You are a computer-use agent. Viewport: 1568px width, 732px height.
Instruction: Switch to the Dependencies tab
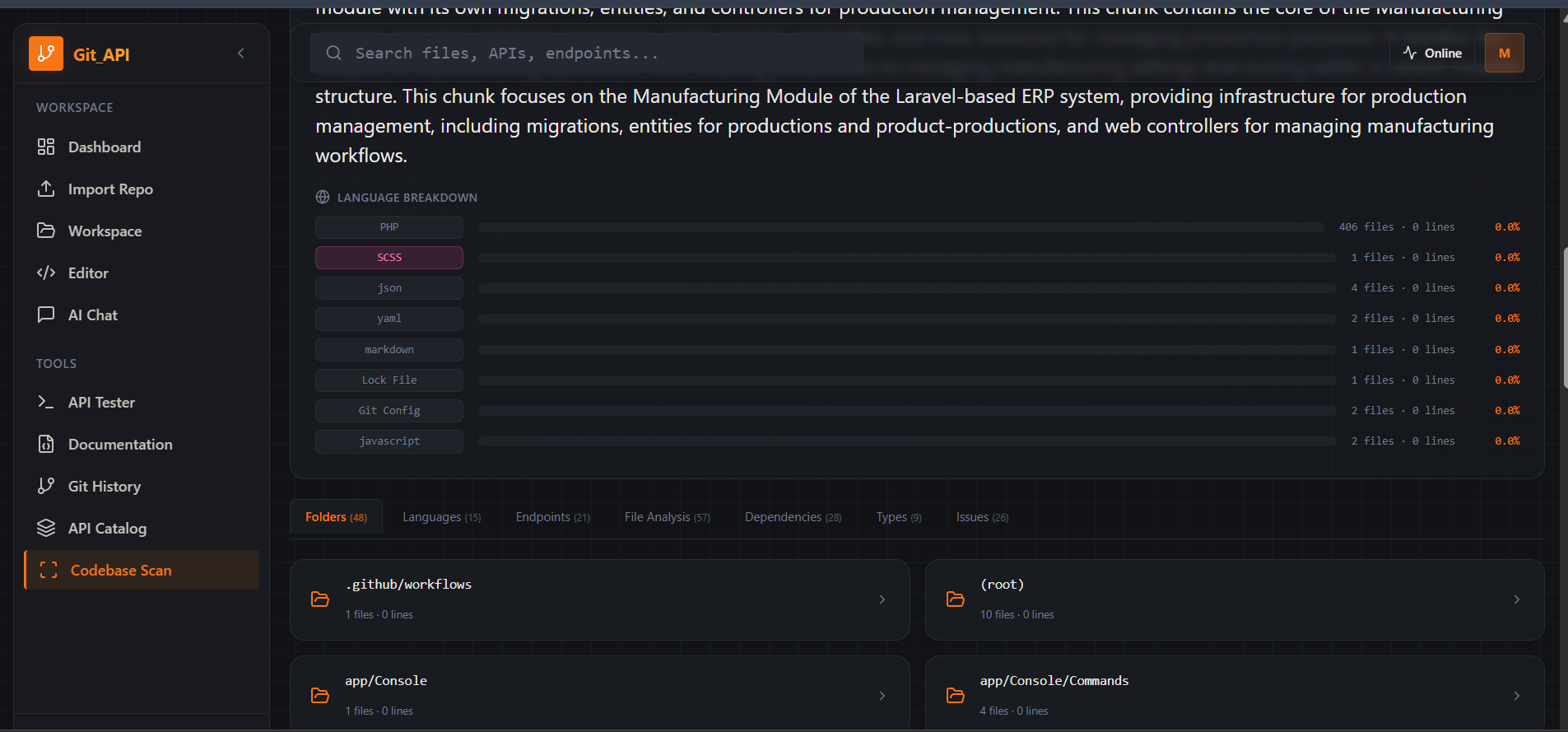click(x=793, y=517)
